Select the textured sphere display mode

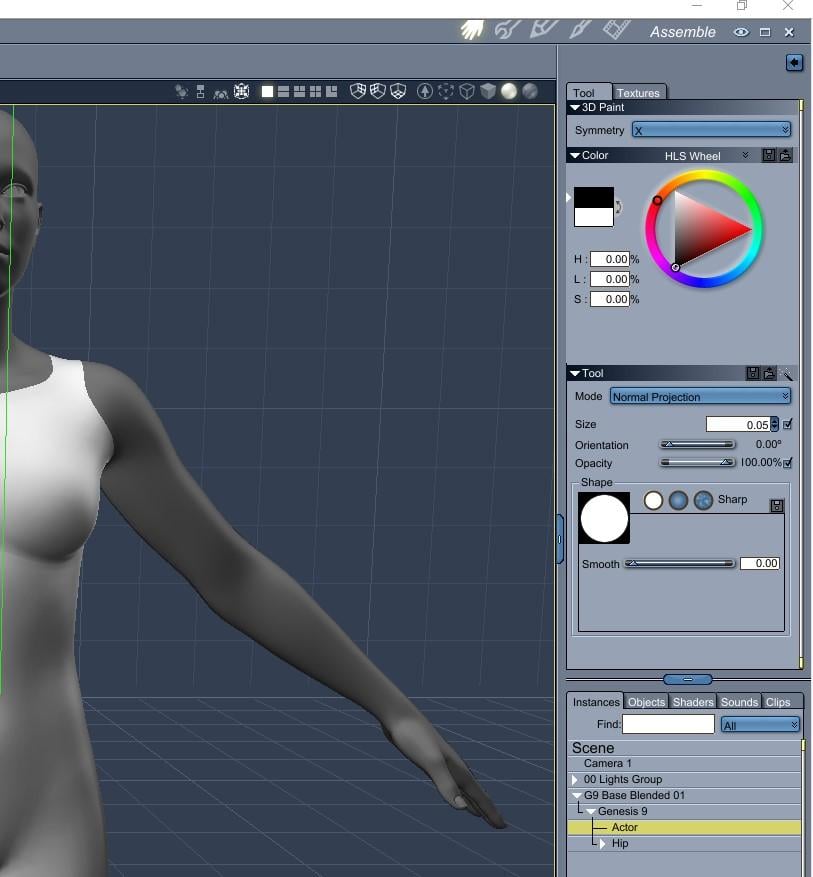point(530,91)
